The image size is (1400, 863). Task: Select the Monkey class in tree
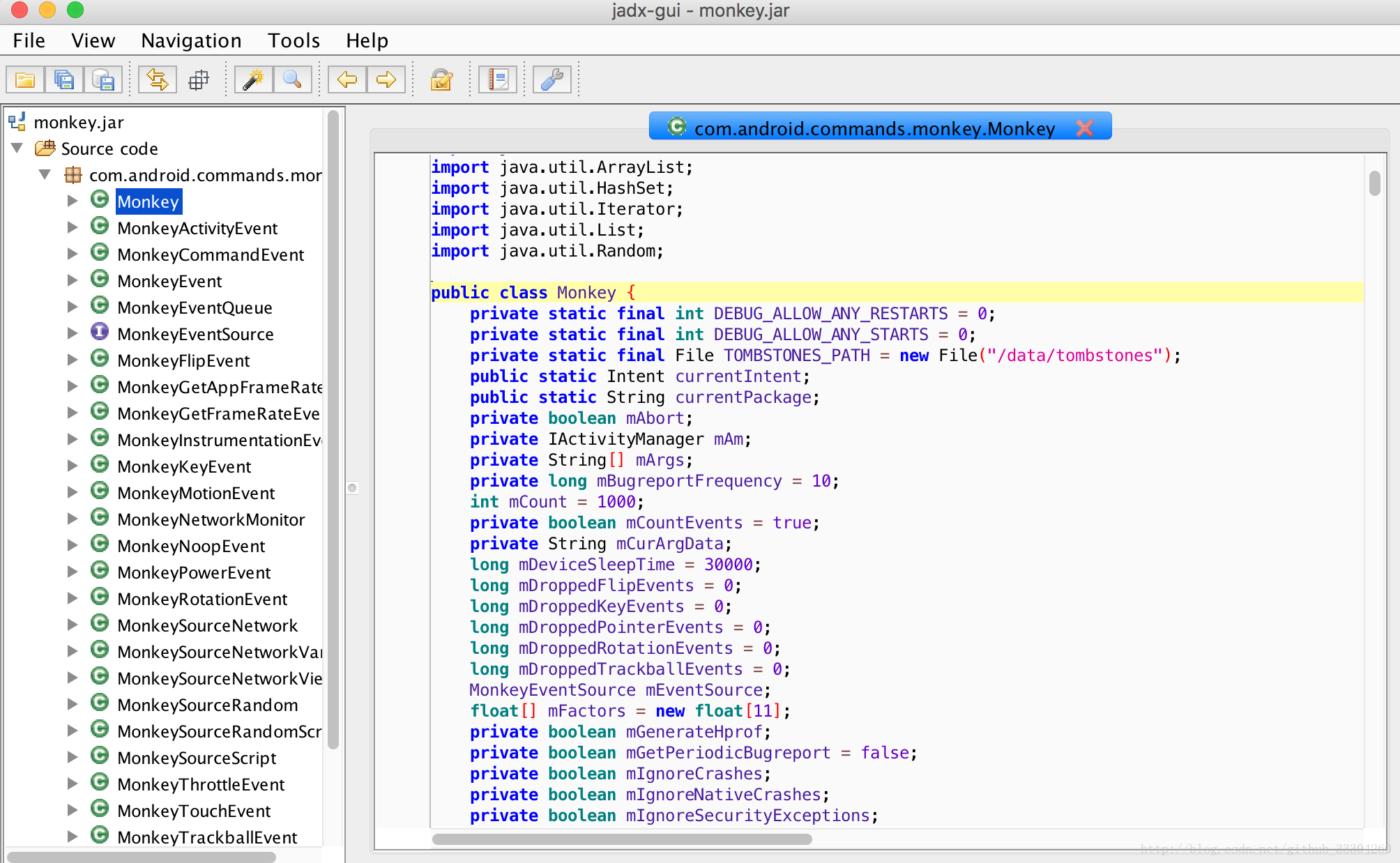click(149, 201)
